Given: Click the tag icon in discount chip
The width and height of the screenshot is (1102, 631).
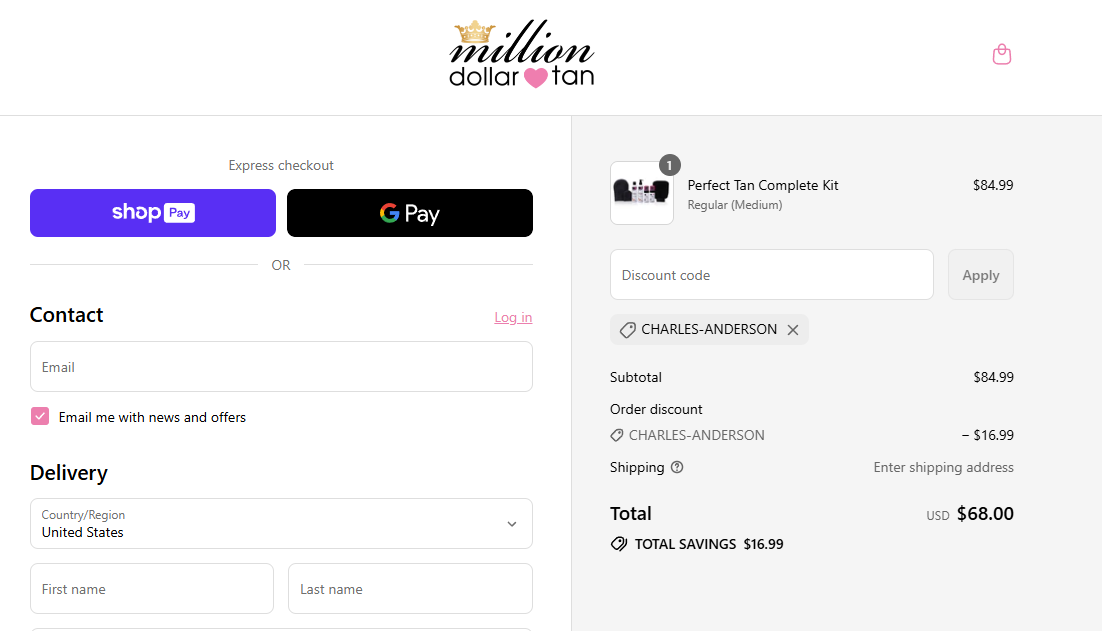Looking at the screenshot, I should click(628, 330).
